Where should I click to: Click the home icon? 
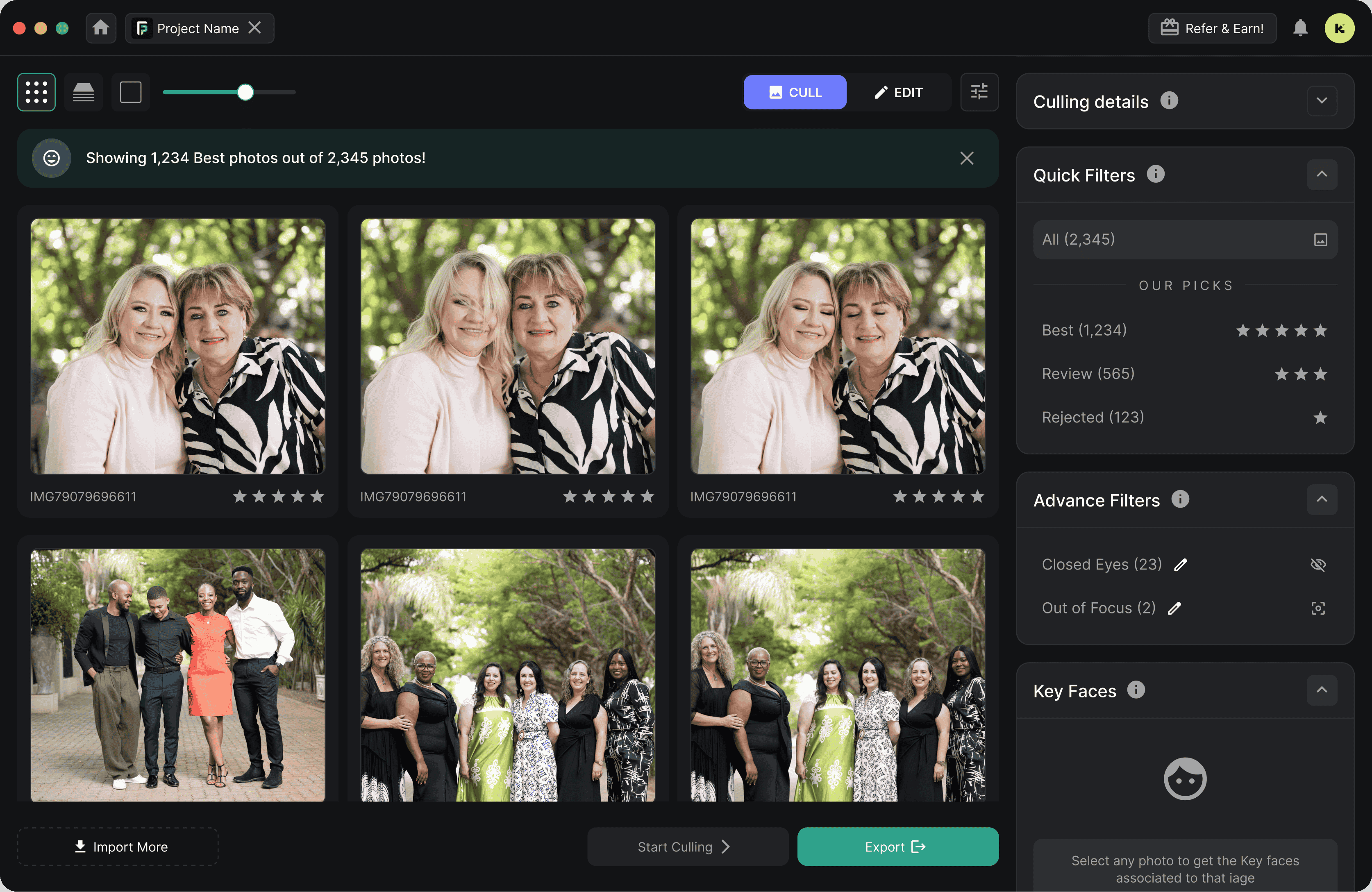[101, 28]
